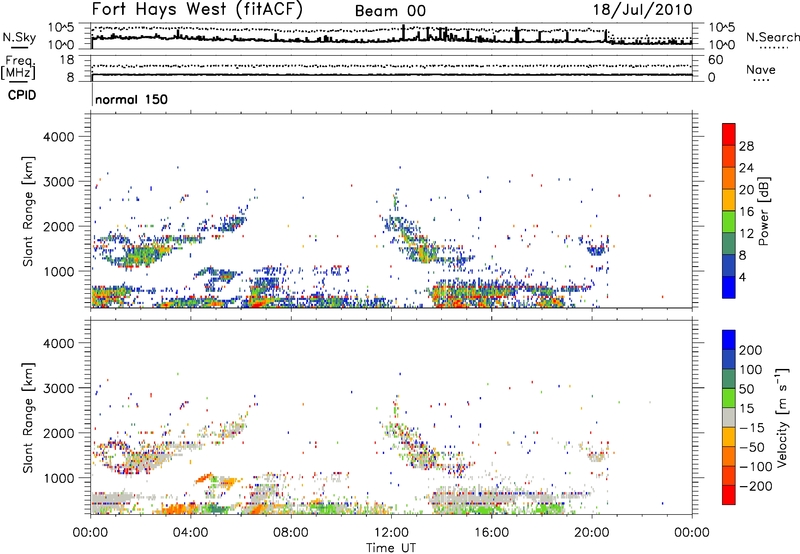Click the '50' Velocity colorbar label
800x554 pixels.
coord(747,389)
